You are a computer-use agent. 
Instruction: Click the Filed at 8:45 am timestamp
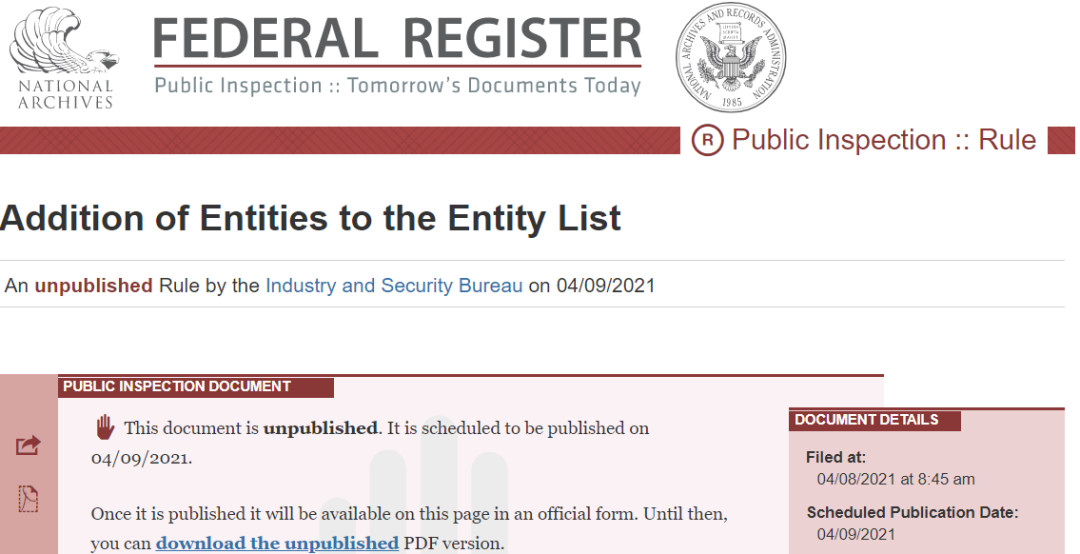pos(895,479)
